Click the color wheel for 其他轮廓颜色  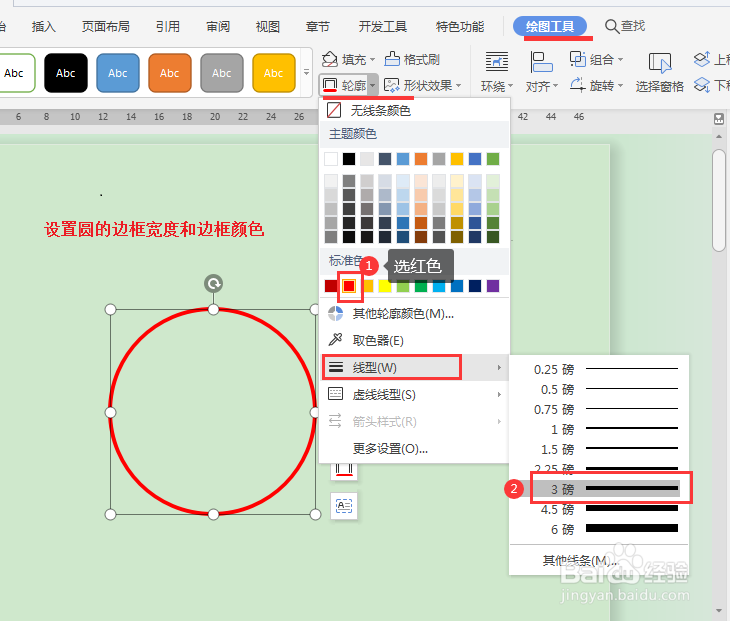click(x=335, y=314)
